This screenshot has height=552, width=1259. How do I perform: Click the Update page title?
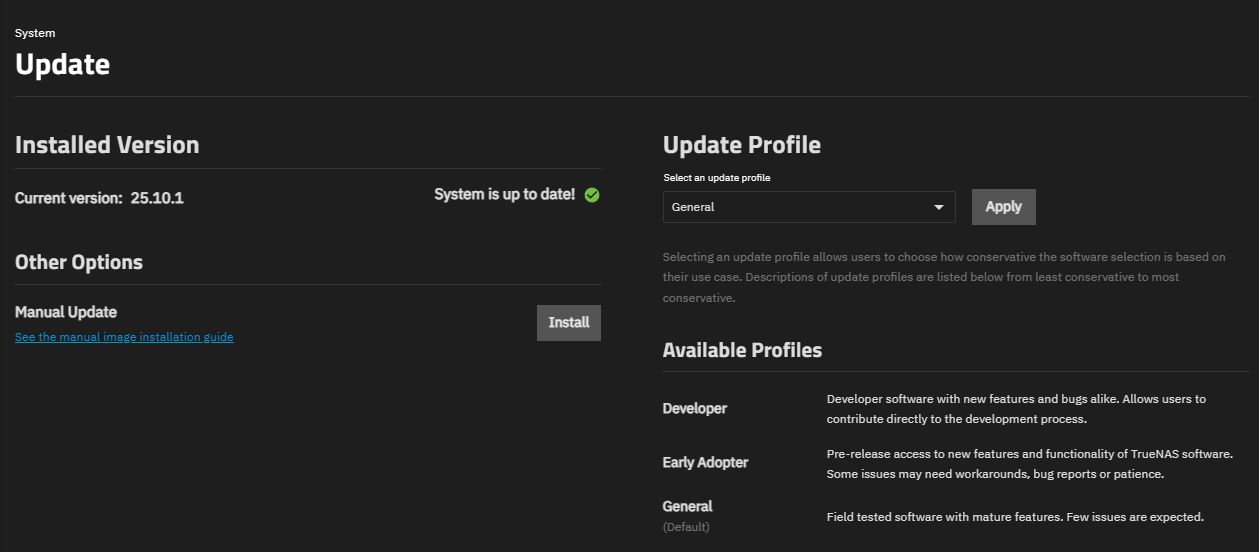(62, 65)
